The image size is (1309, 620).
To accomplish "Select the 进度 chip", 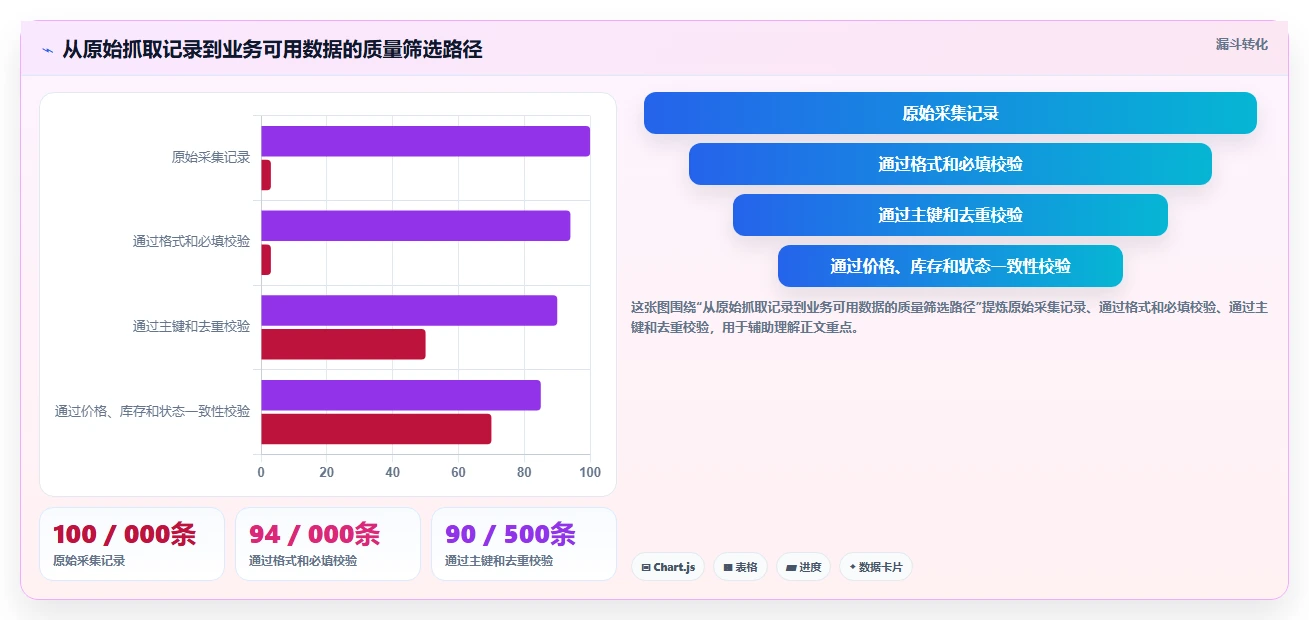I will [x=803, y=567].
